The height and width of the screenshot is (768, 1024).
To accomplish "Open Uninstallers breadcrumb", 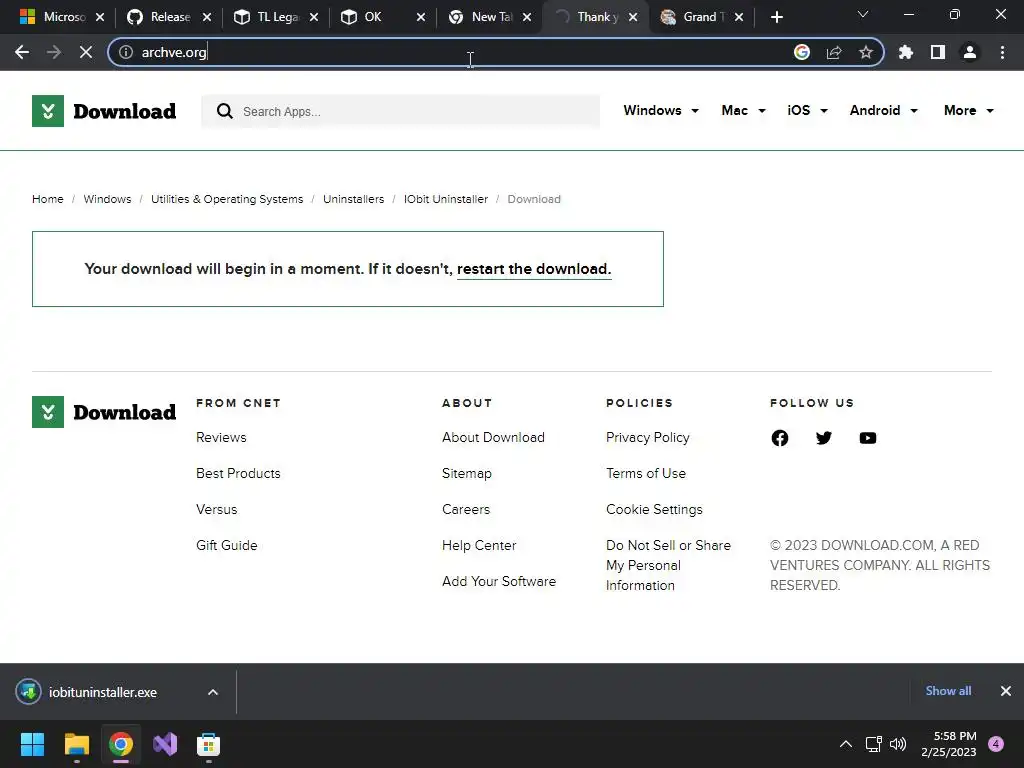I will tap(353, 199).
